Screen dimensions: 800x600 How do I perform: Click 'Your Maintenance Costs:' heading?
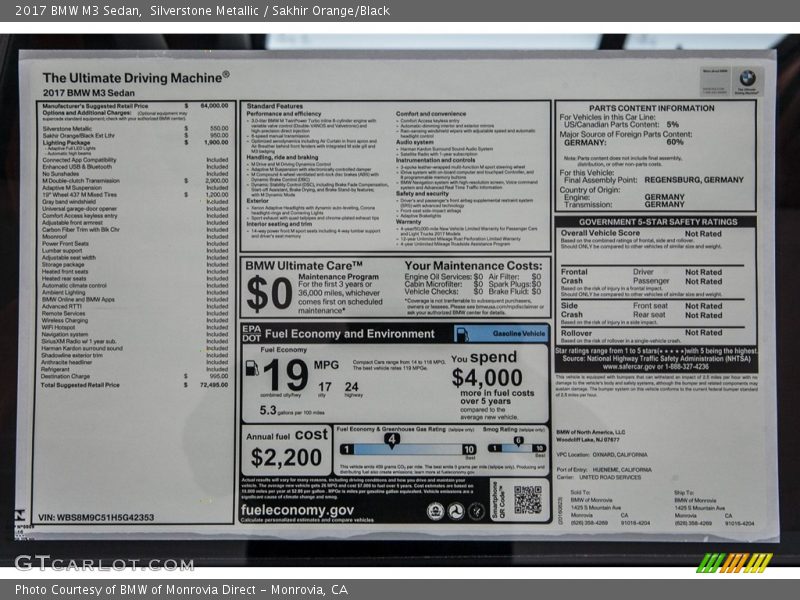[473, 266]
